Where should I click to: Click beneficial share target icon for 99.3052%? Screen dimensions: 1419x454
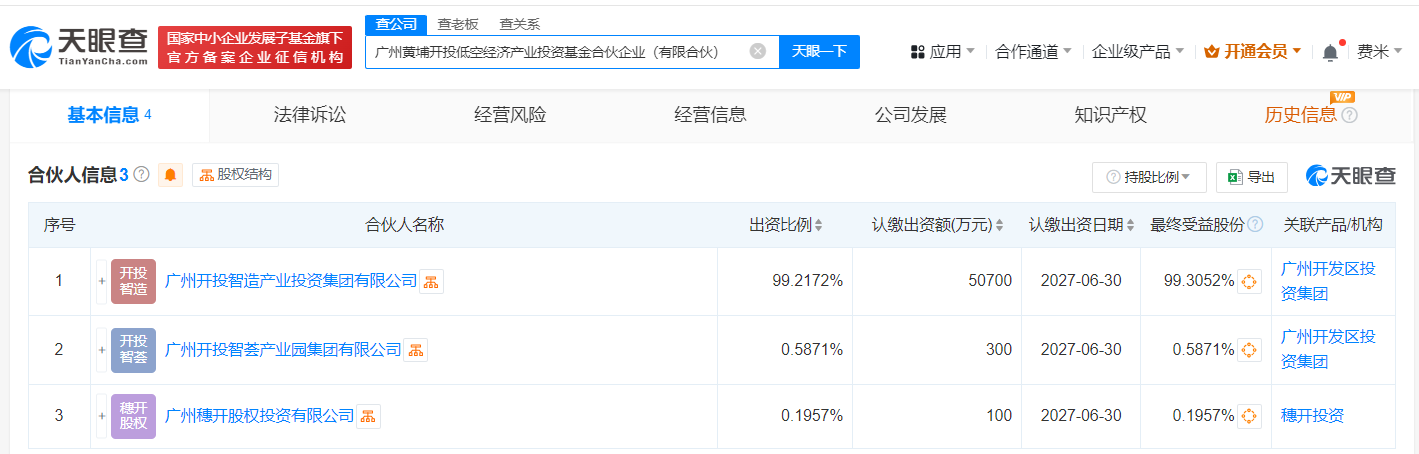1248,282
